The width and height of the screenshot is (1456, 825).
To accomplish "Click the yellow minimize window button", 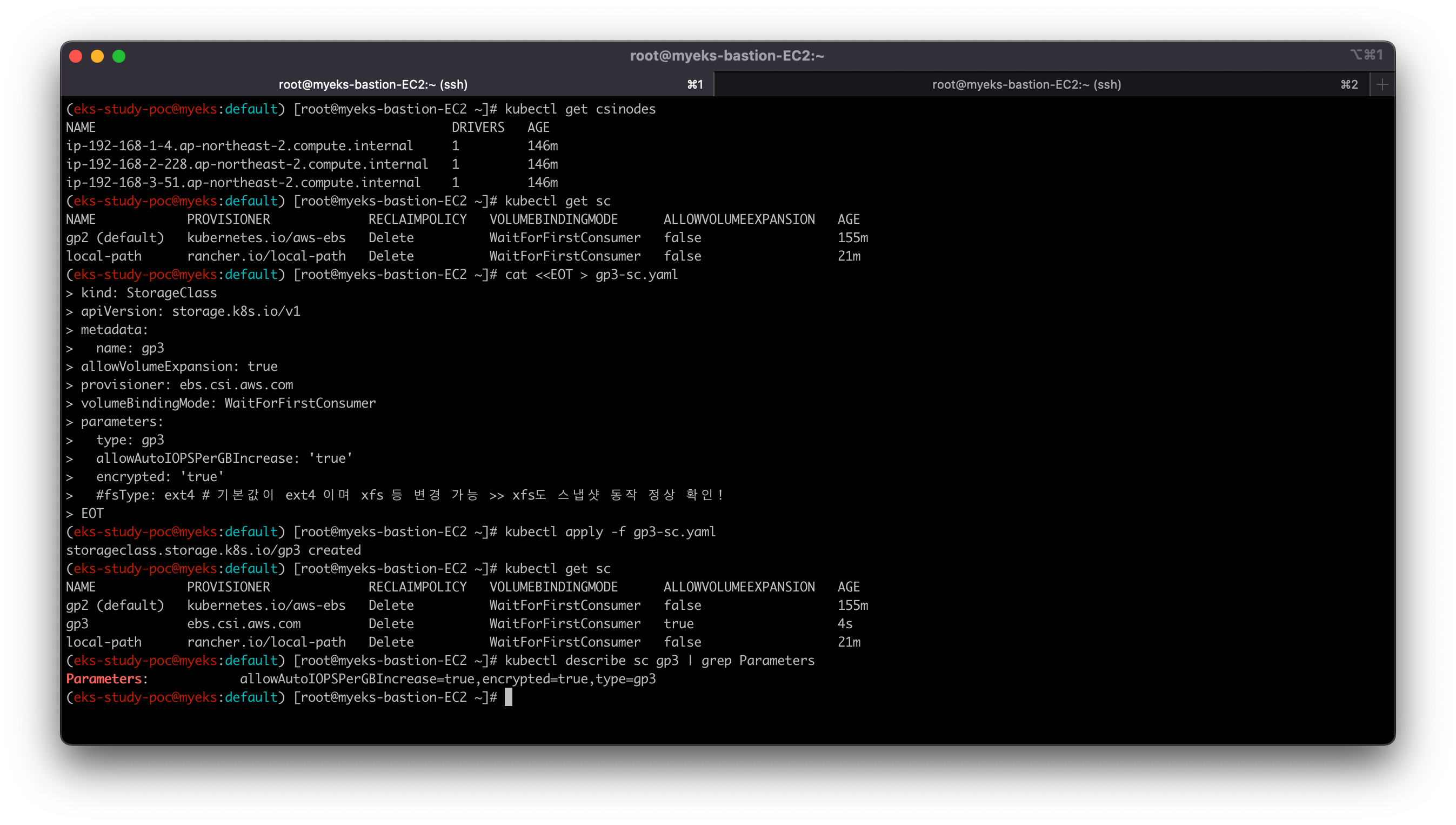I will click(97, 56).
